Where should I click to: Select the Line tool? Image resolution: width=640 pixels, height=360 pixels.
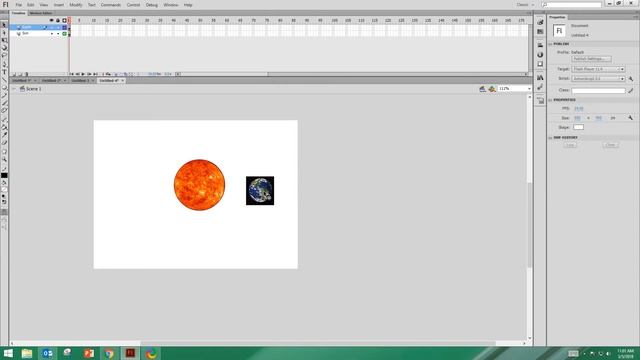[x=4, y=80]
